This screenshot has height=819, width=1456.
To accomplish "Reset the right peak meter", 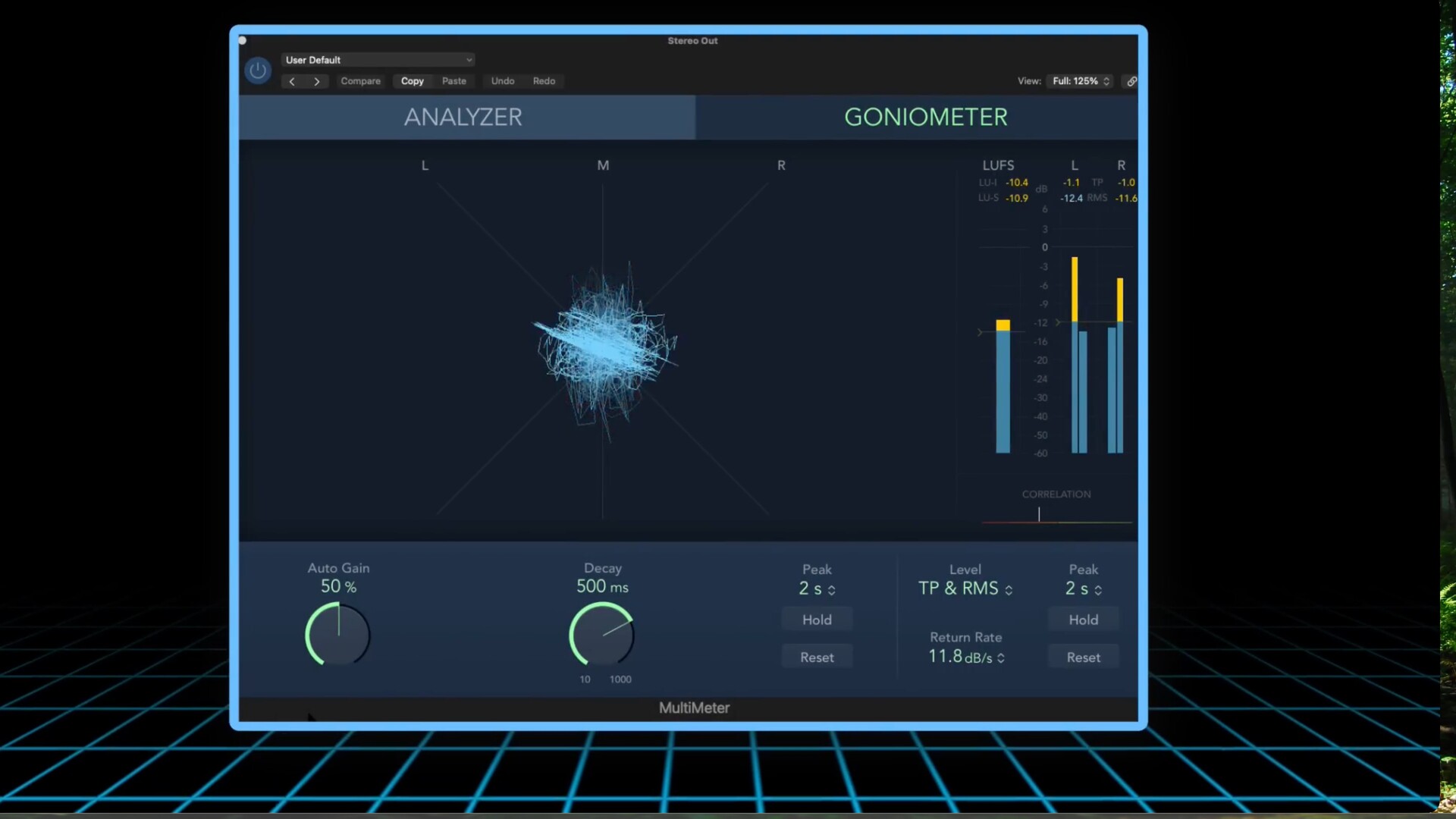I will tap(1082, 657).
